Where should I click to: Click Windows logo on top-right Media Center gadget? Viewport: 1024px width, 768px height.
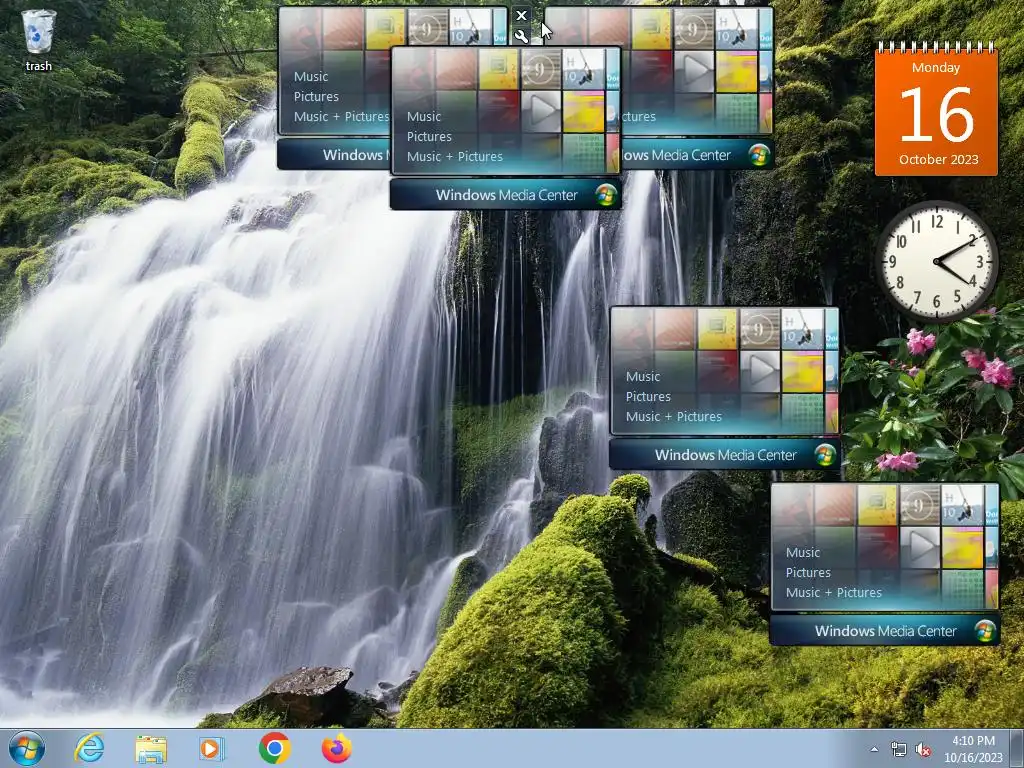coord(759,155)
